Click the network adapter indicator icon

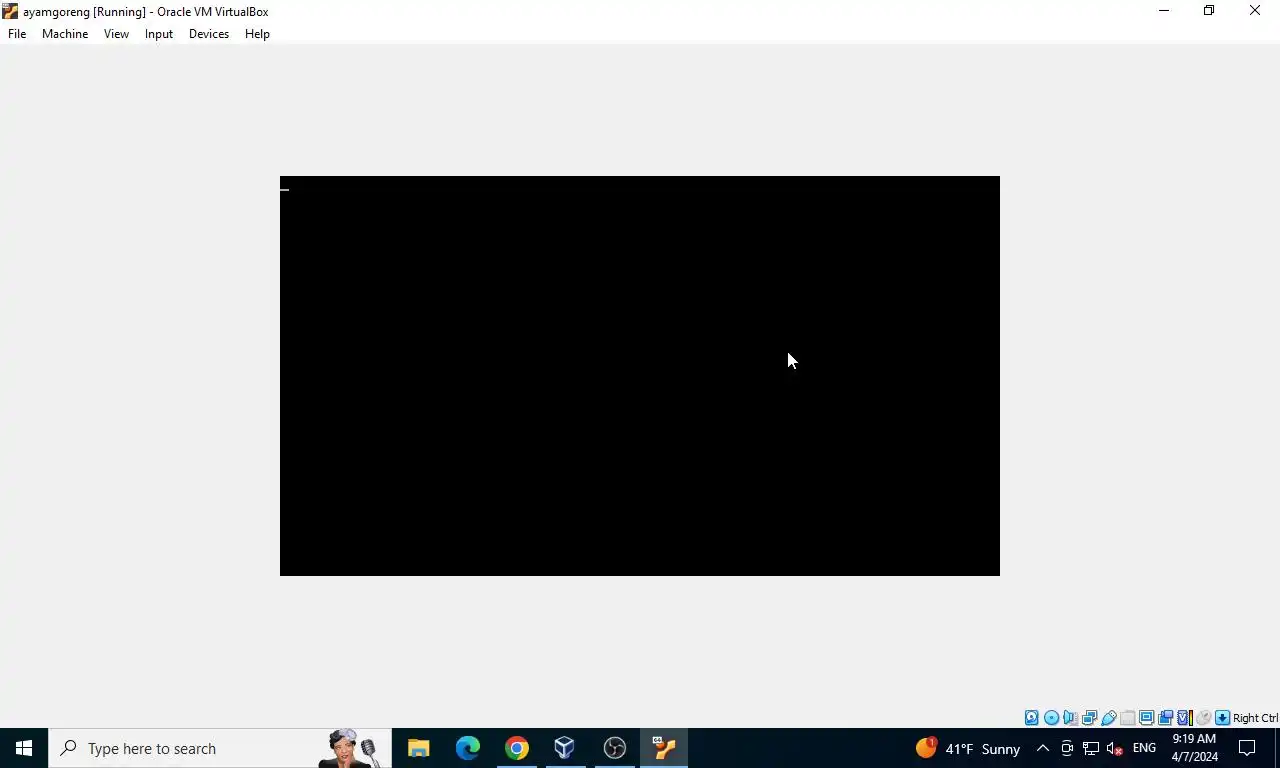pos(1089,718)
